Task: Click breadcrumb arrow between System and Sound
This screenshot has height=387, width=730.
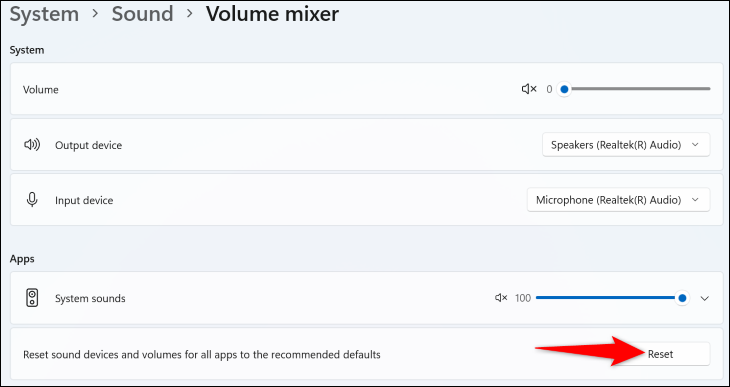Action: click(95, 14)
